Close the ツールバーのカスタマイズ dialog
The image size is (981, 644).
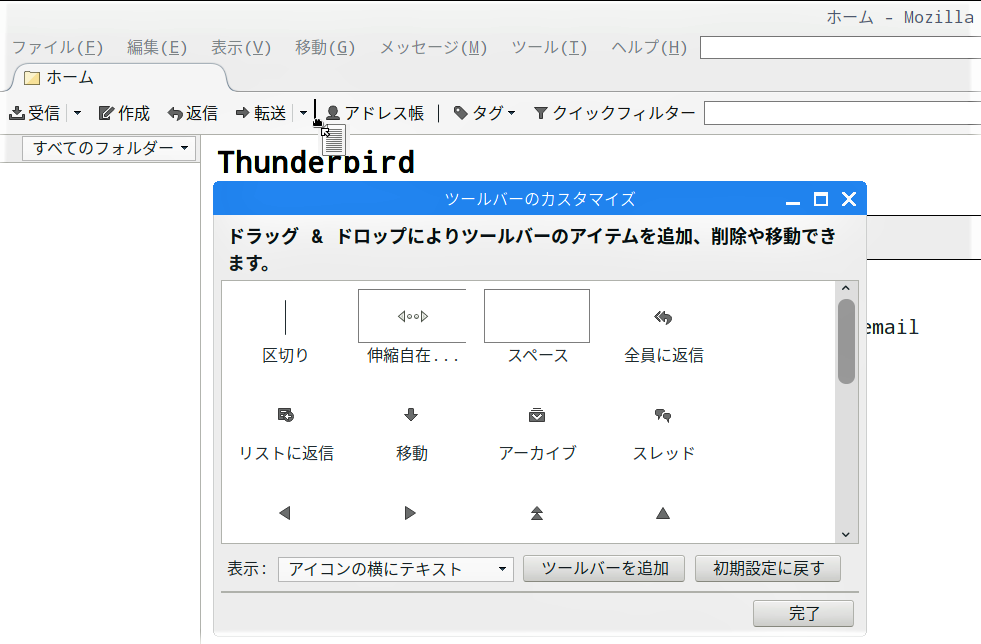849,199
